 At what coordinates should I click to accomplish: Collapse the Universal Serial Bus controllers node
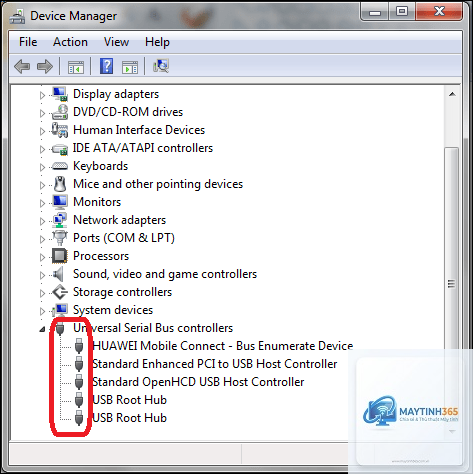(42, 329)
